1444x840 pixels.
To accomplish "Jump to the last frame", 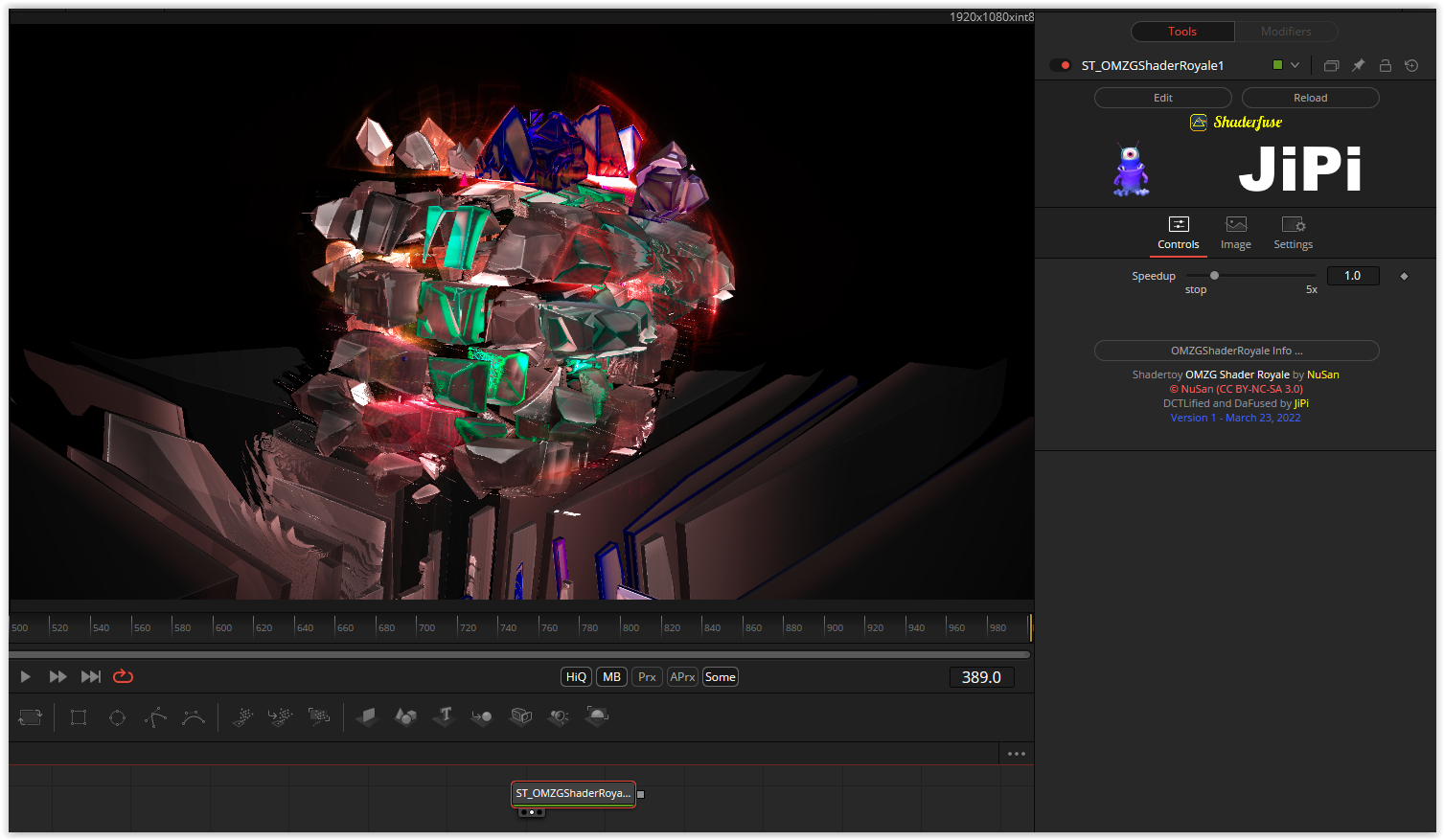I will 91,676.
